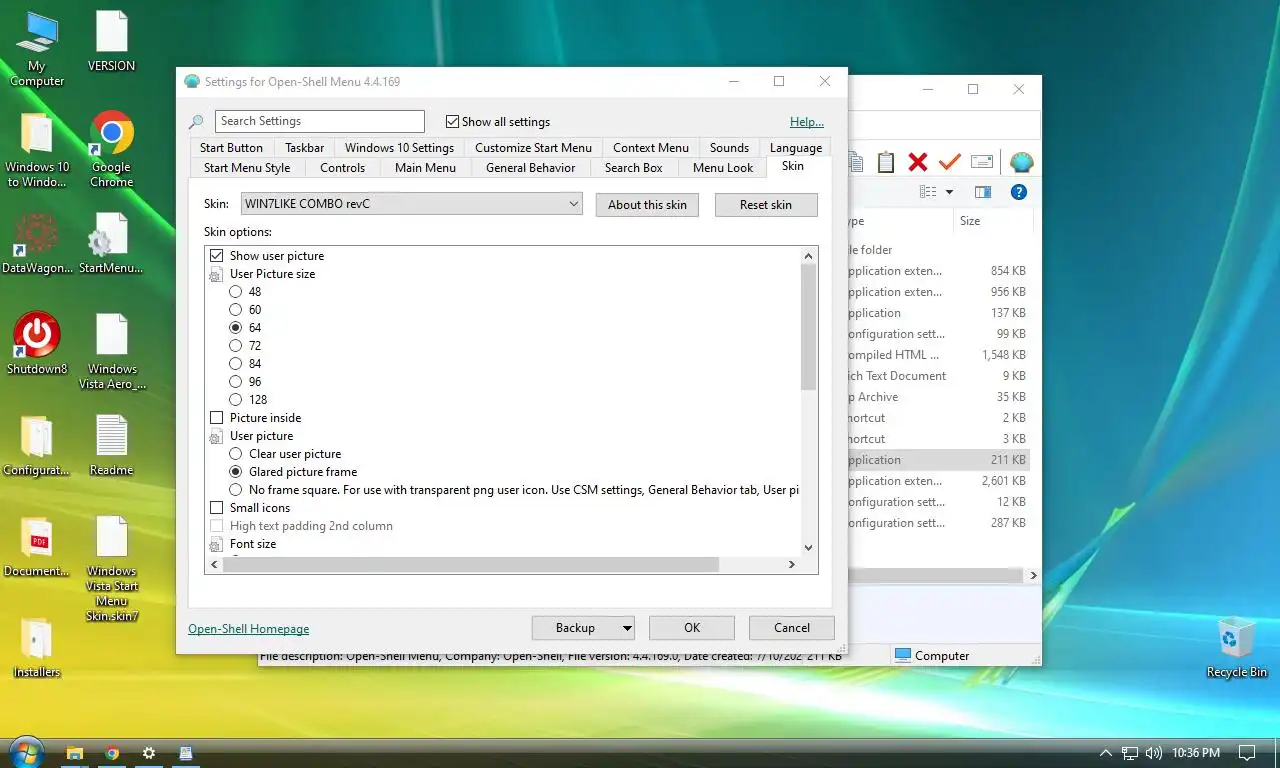Open the Customize Start Menu tab

(533, 148)
